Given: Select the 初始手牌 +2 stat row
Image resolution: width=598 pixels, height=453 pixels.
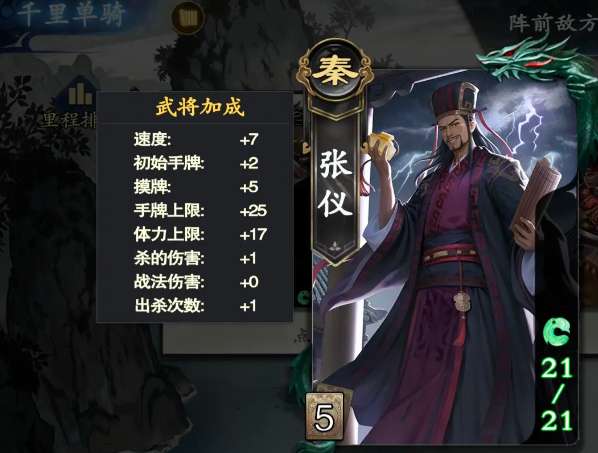Looking at the screenshot, I should click(x=196, y=163).
